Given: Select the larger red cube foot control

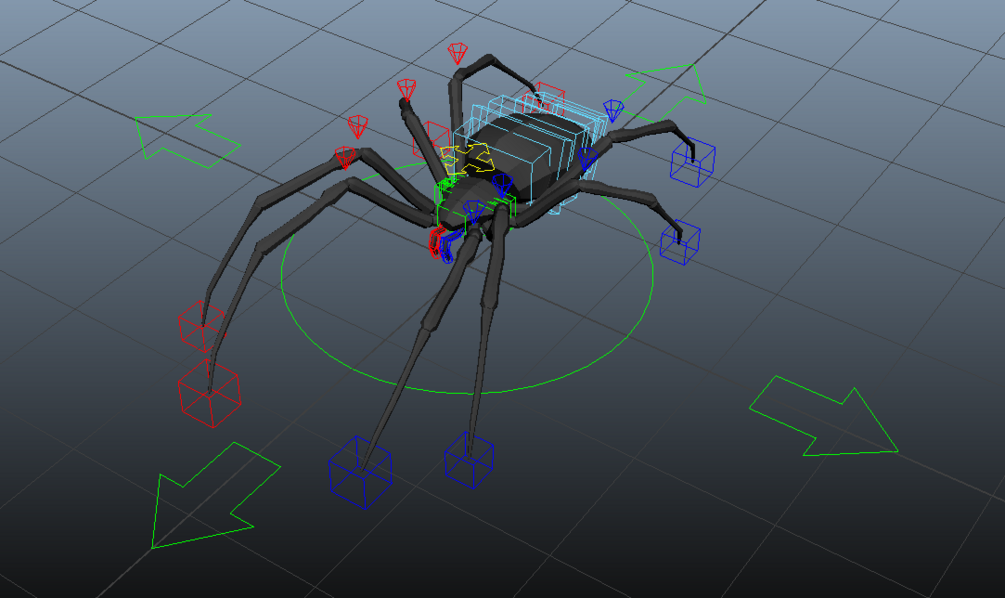Looking at the screenshot, I should (210, 392).
